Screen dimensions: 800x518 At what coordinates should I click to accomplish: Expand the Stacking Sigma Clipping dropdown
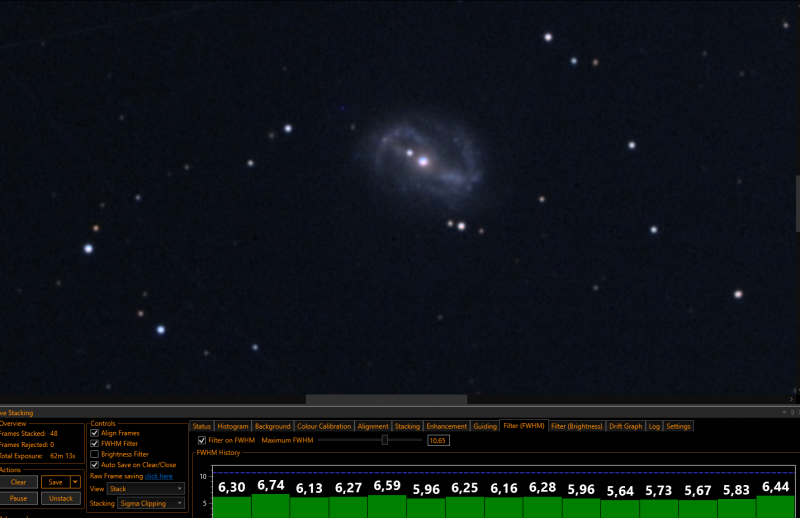pos(151,504)
